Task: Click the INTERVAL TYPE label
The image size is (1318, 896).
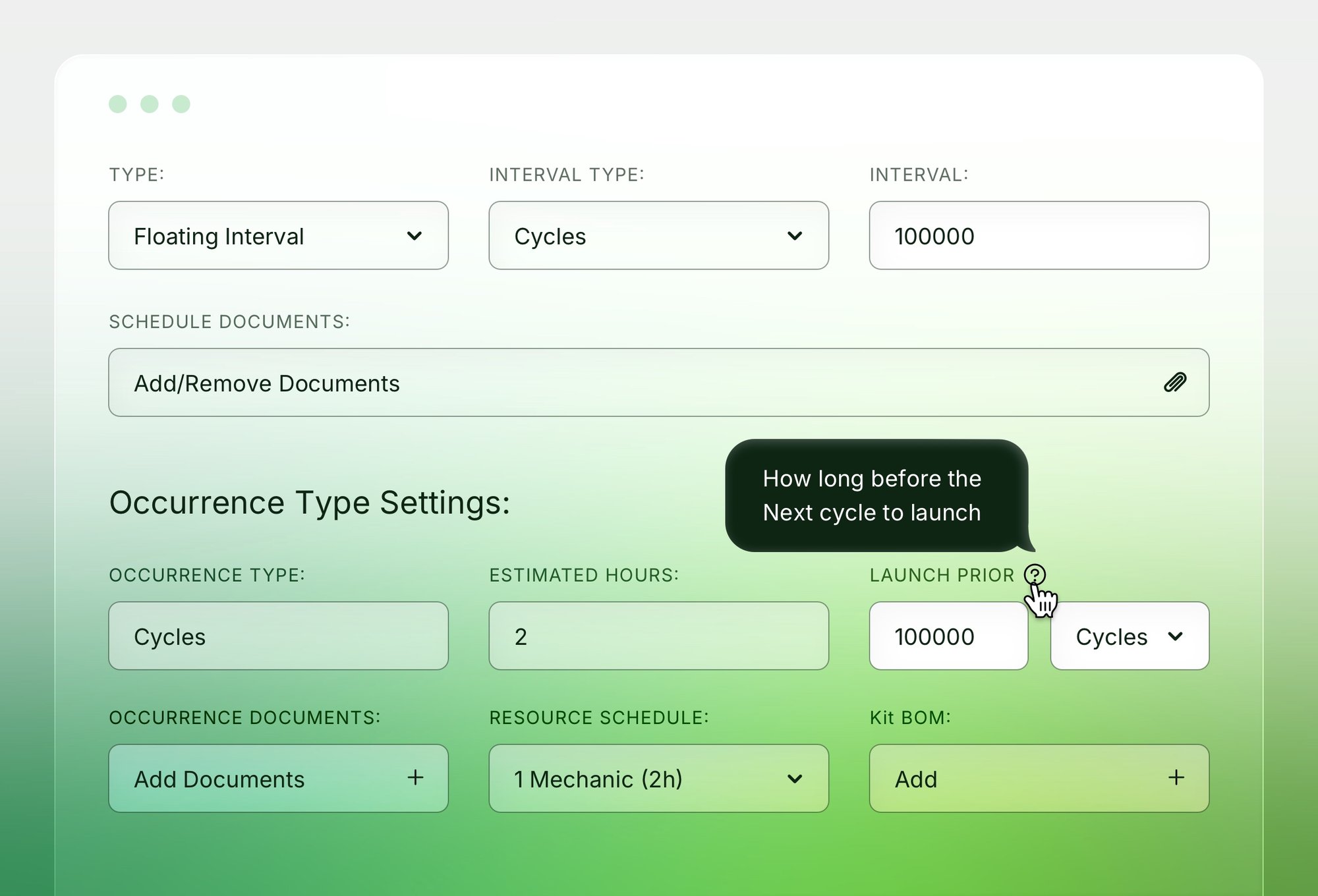Action: coord(567,175)
